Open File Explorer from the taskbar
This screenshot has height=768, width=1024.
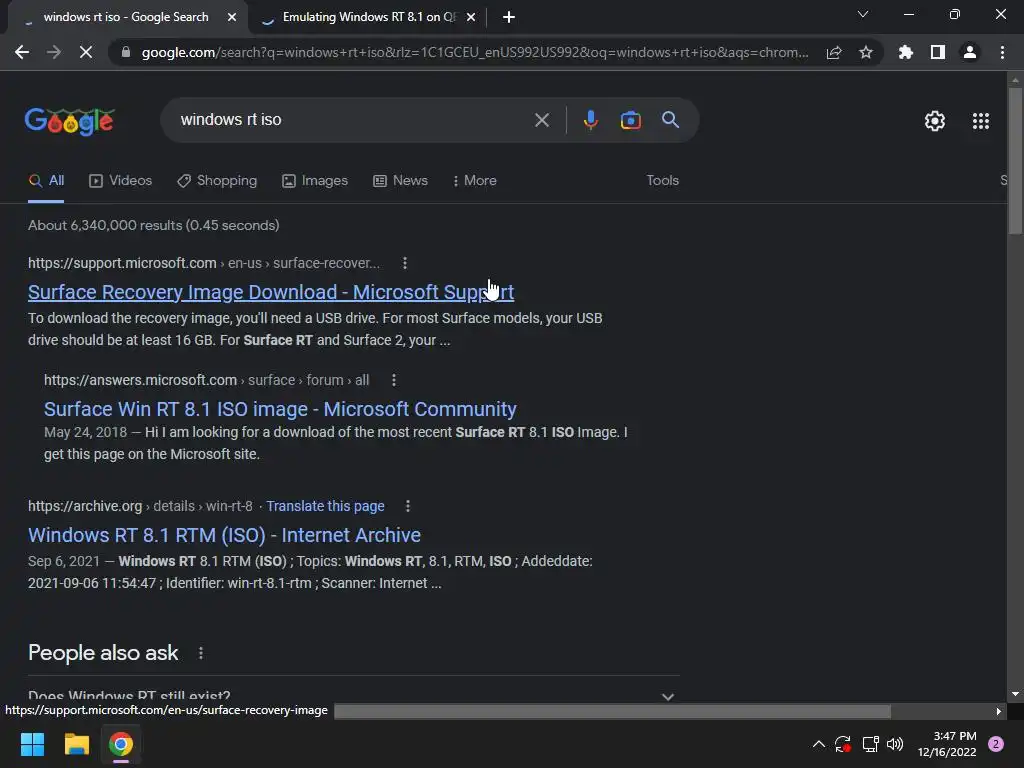(x=76, y=744)
